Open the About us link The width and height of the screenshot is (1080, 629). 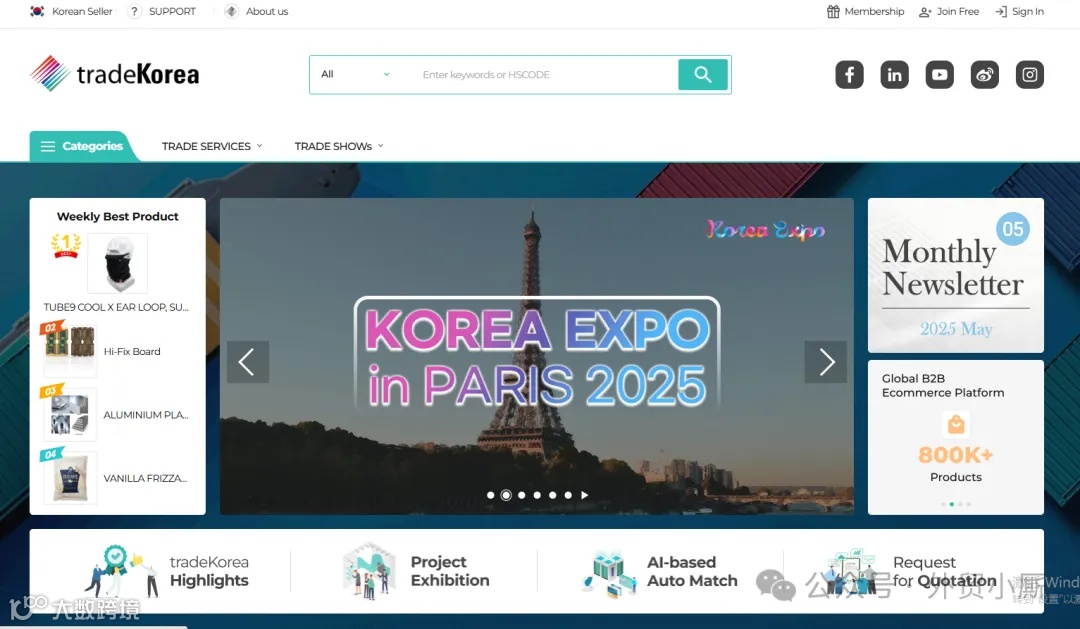(x=267, y=11)
